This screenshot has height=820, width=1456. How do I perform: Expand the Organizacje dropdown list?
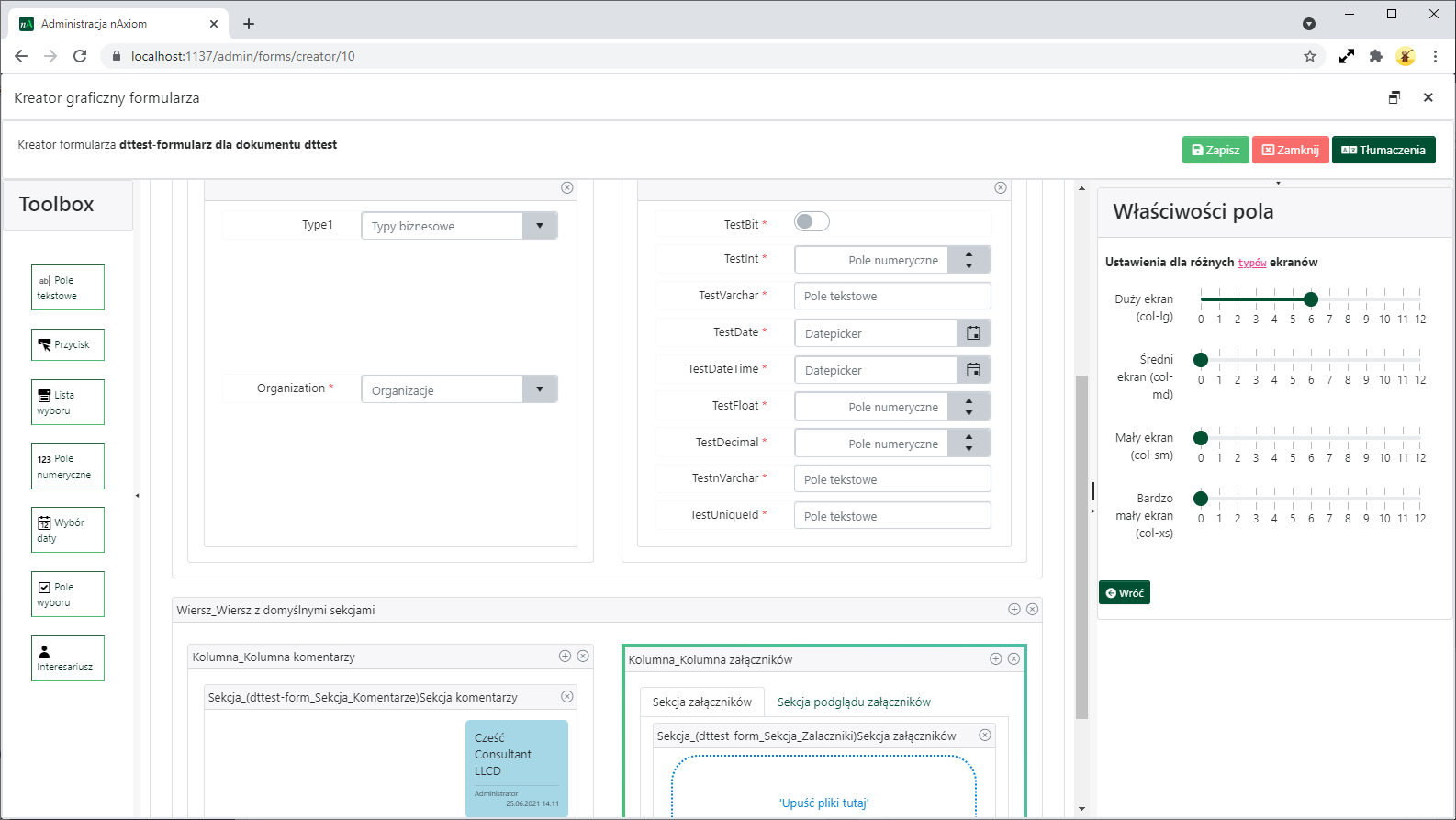pyautogui.click(x=540, y=389)
